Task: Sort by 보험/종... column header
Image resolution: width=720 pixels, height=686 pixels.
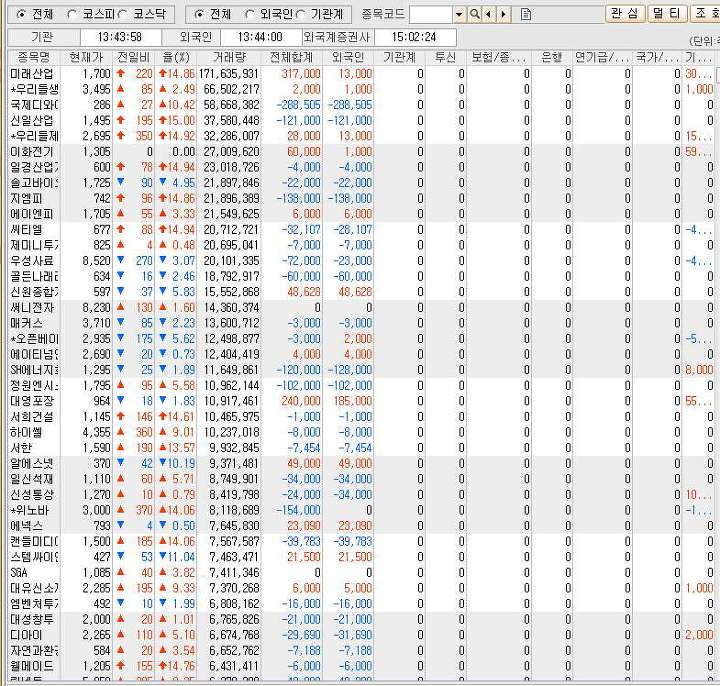Action: click(x=498, y=57)
